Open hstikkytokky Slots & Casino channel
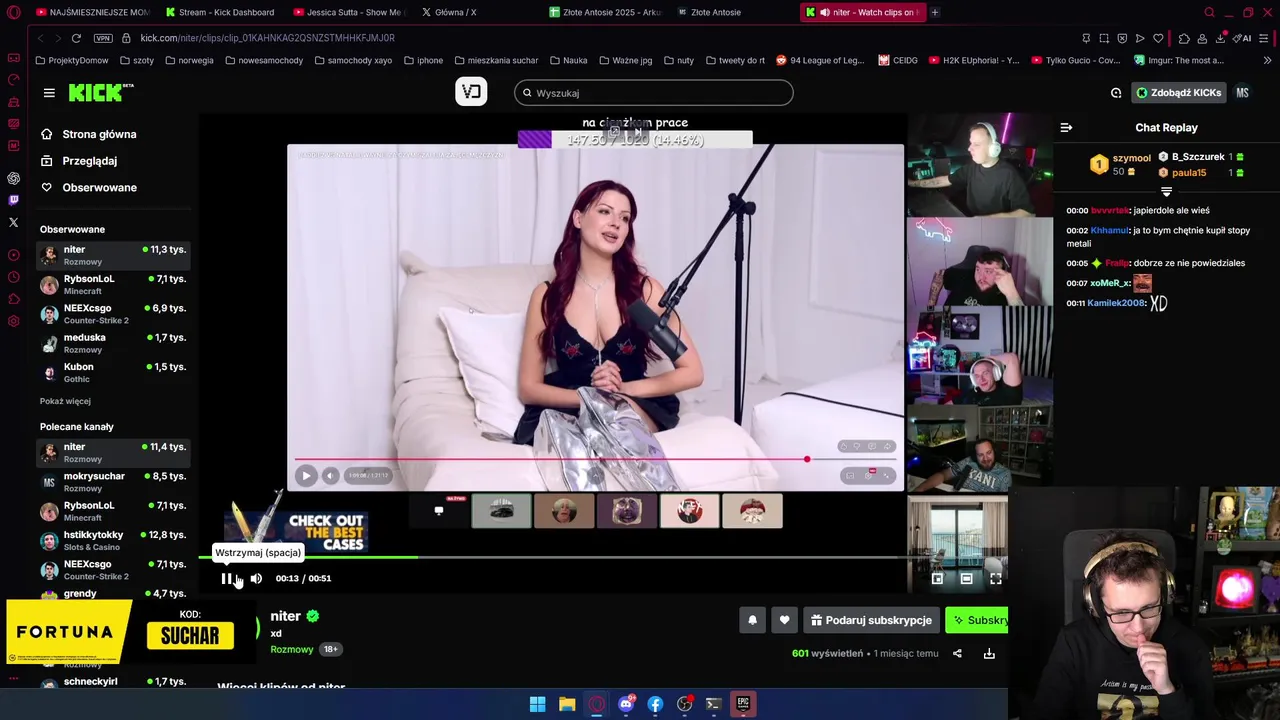The width and height of the screenshot is (1280, 720). [x=113, y=540]
